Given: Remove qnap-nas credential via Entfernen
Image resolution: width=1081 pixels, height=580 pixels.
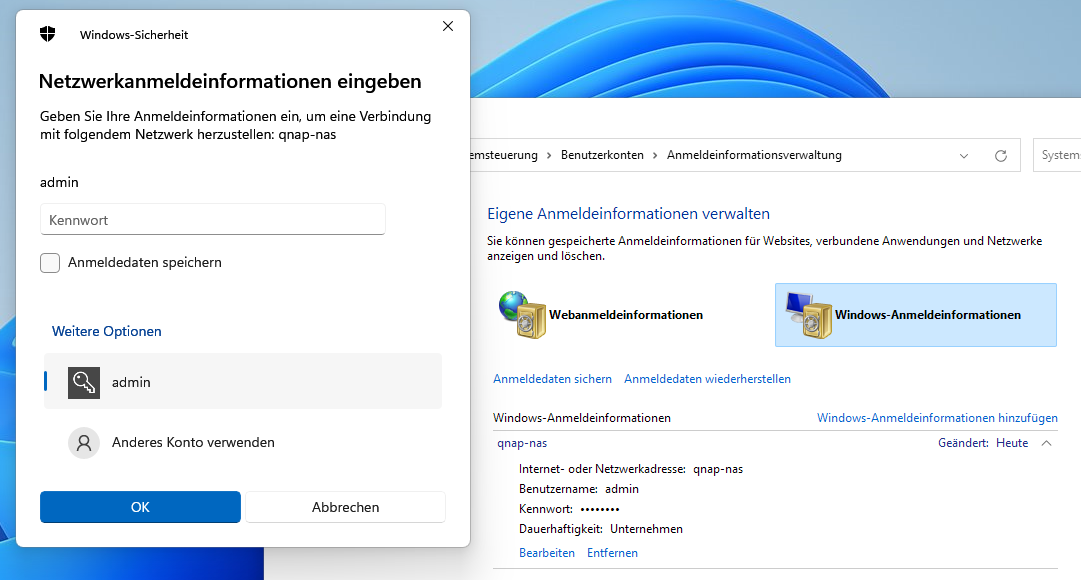Looking at the screenshot, I should click(612, 553).
